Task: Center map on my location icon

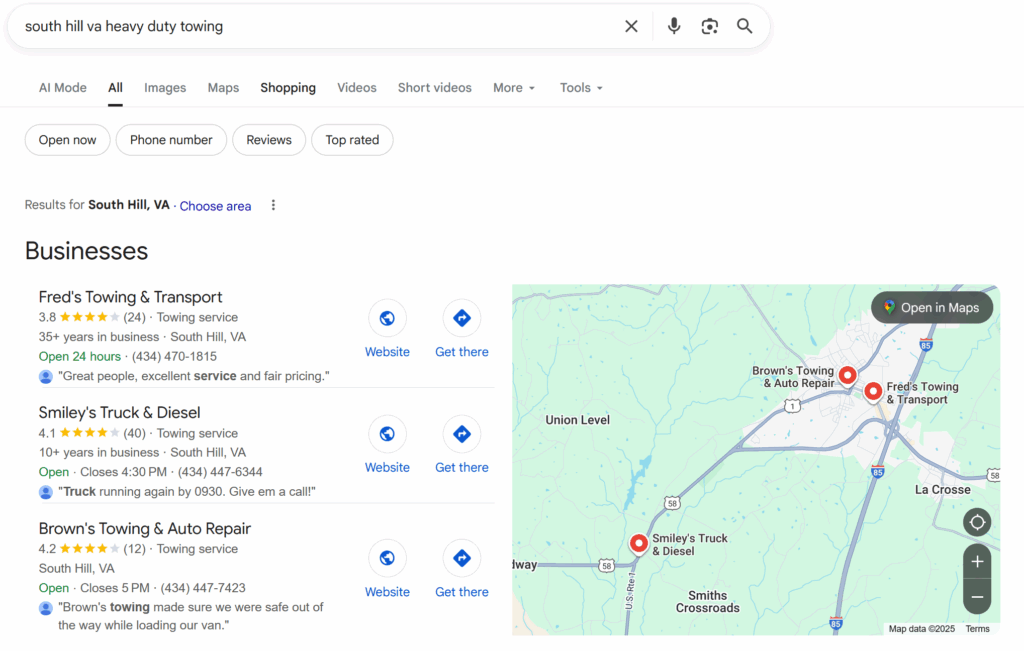Action: pyautogui.click(x=977, y=522)
